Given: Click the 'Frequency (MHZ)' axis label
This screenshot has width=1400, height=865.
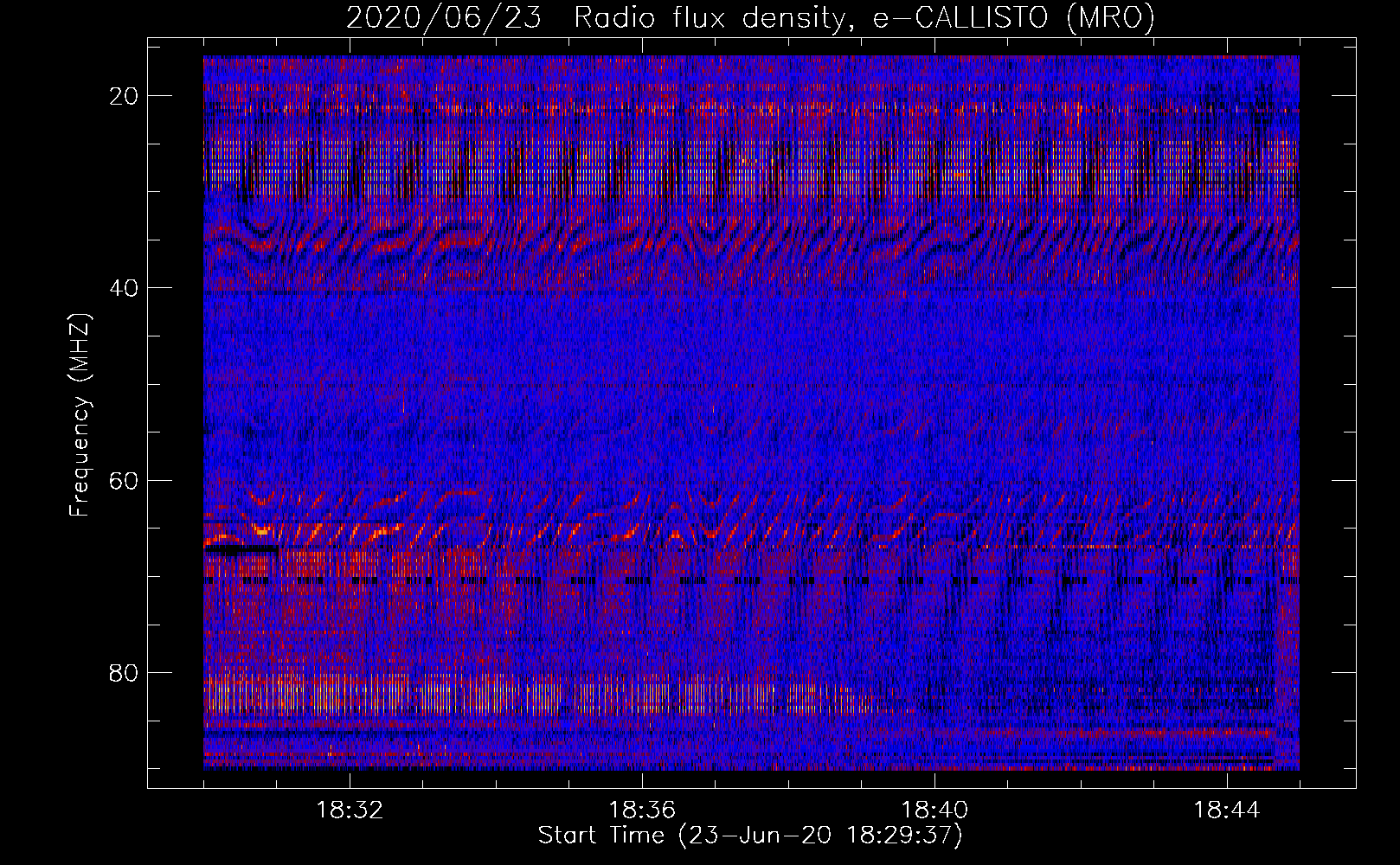Looking at the screenshot, I should coord(80,415).
